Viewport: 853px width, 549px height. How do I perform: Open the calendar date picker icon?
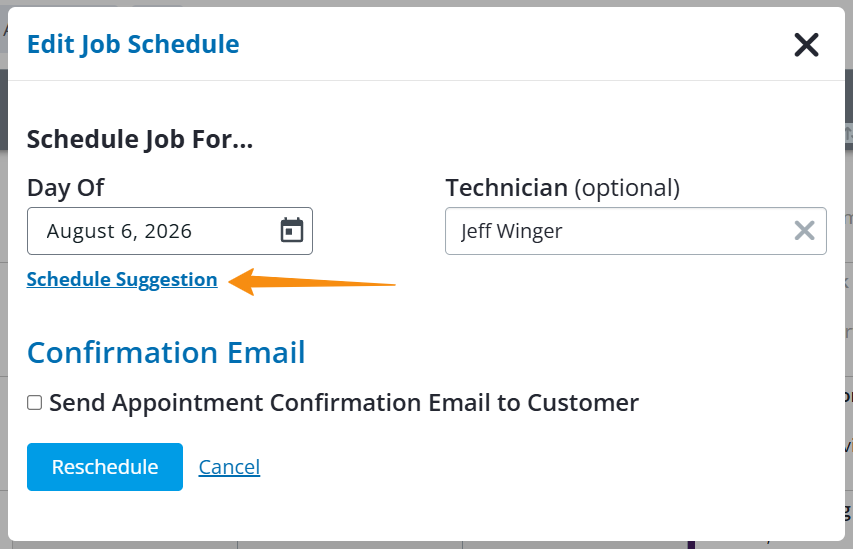tap(292, 230)
